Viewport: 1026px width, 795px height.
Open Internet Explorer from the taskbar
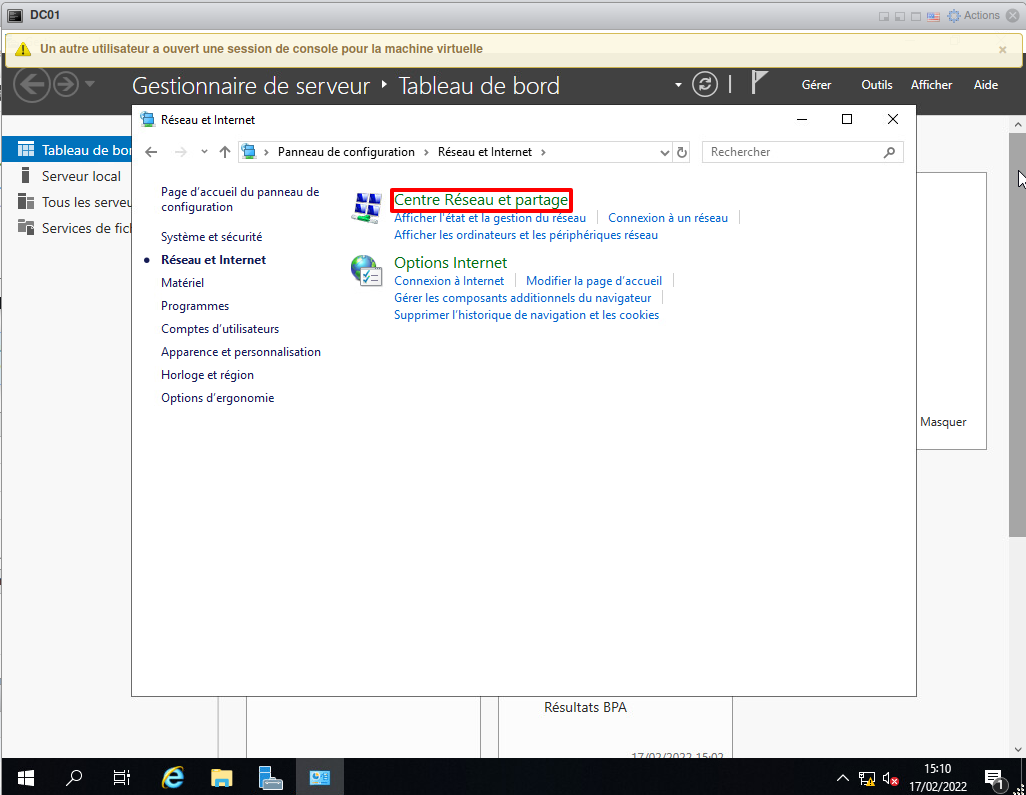pyautogui.click(x=173, y=777)
